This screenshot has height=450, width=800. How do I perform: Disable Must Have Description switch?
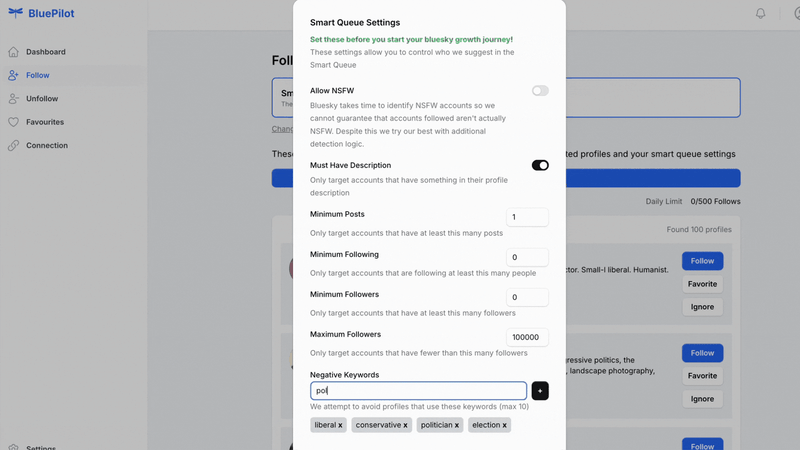[540, 165]
